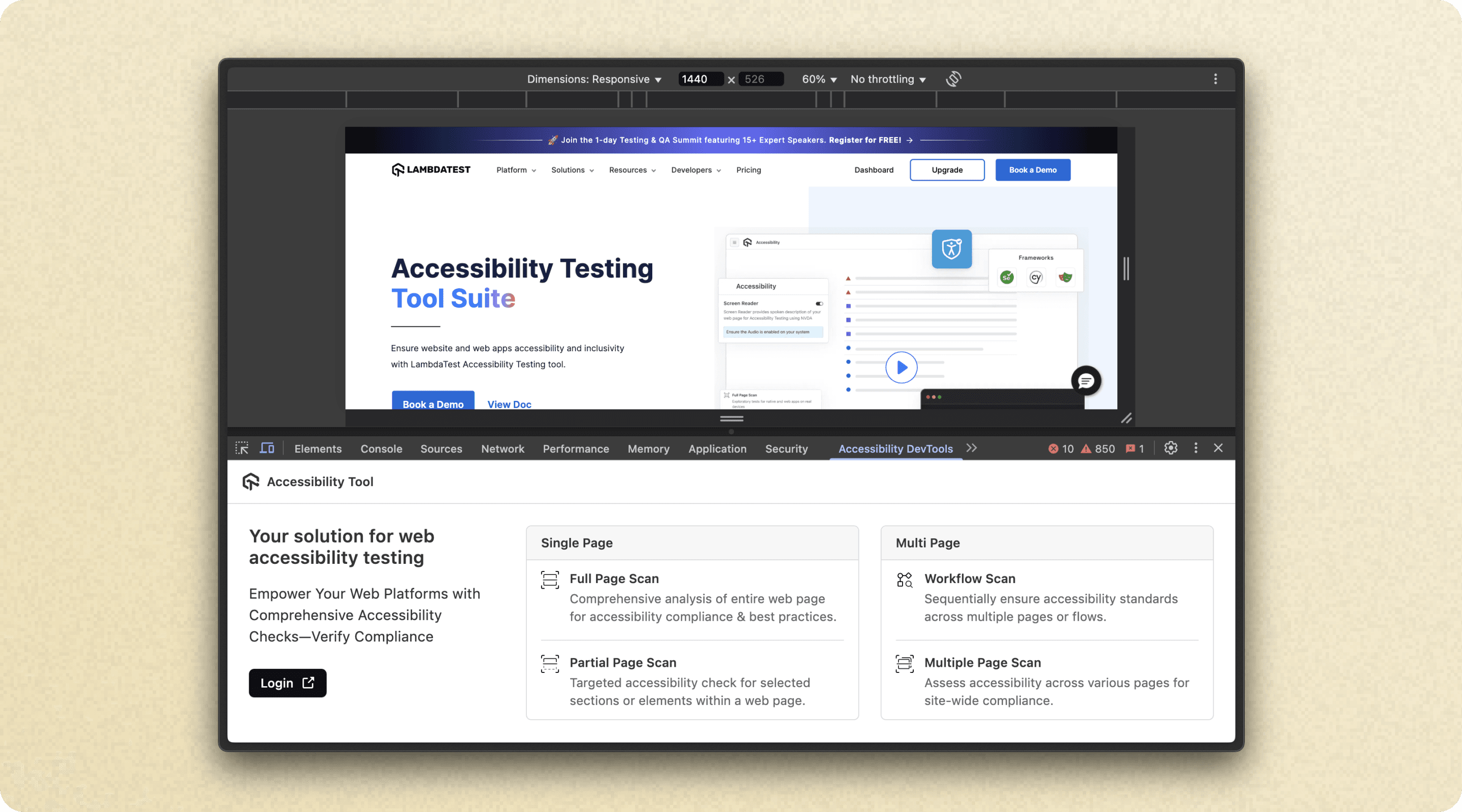The image size is (1462, 812).
Task: Show more DevTools tabs chevron
Action: (972, 448)
